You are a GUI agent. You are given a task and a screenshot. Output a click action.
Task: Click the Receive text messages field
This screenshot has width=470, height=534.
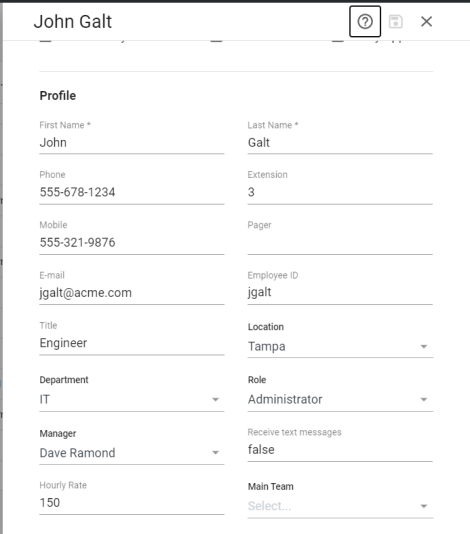point(340,450)
